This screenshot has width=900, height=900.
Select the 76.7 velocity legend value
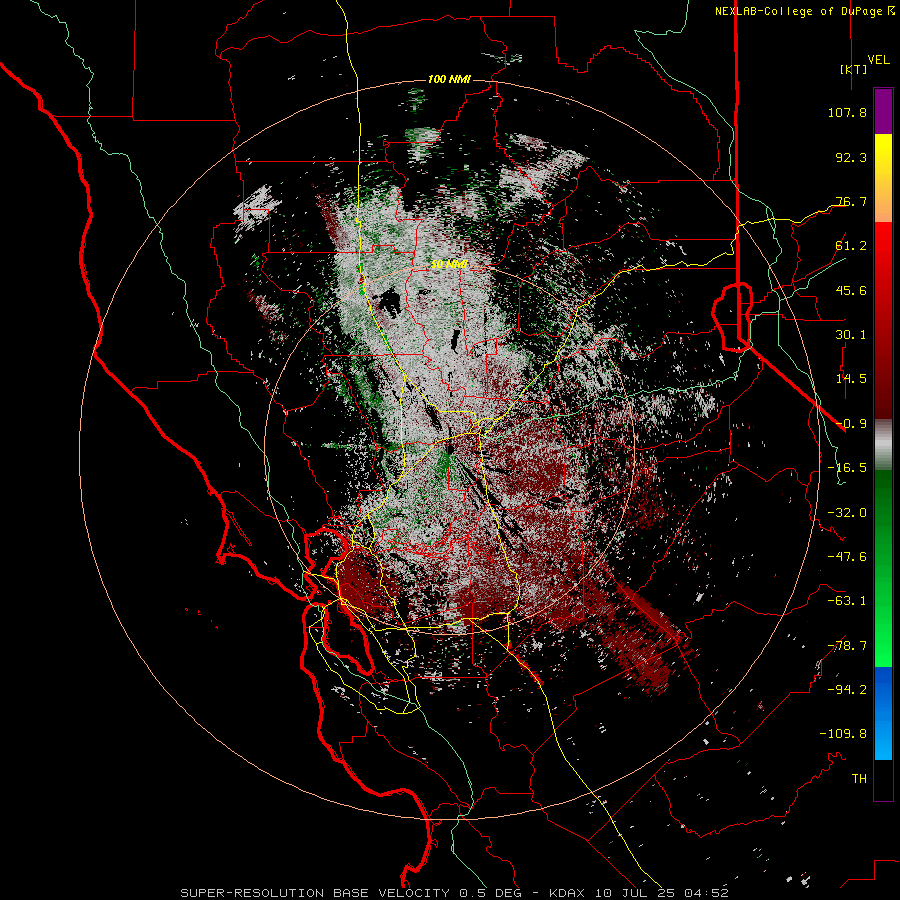click(851, 201)
